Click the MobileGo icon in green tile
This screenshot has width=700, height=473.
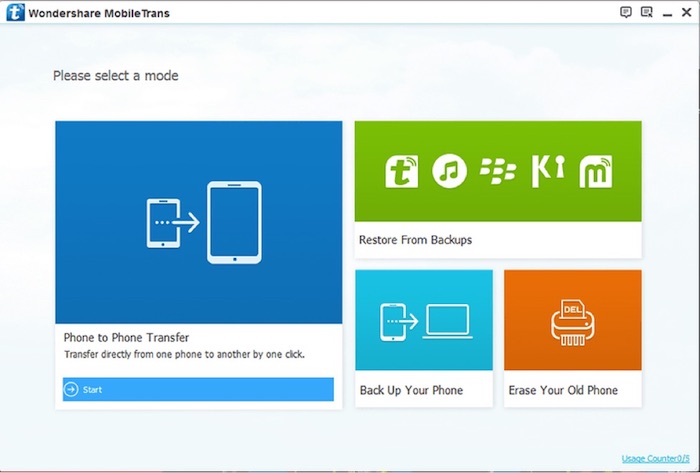[x=596, y=171]
